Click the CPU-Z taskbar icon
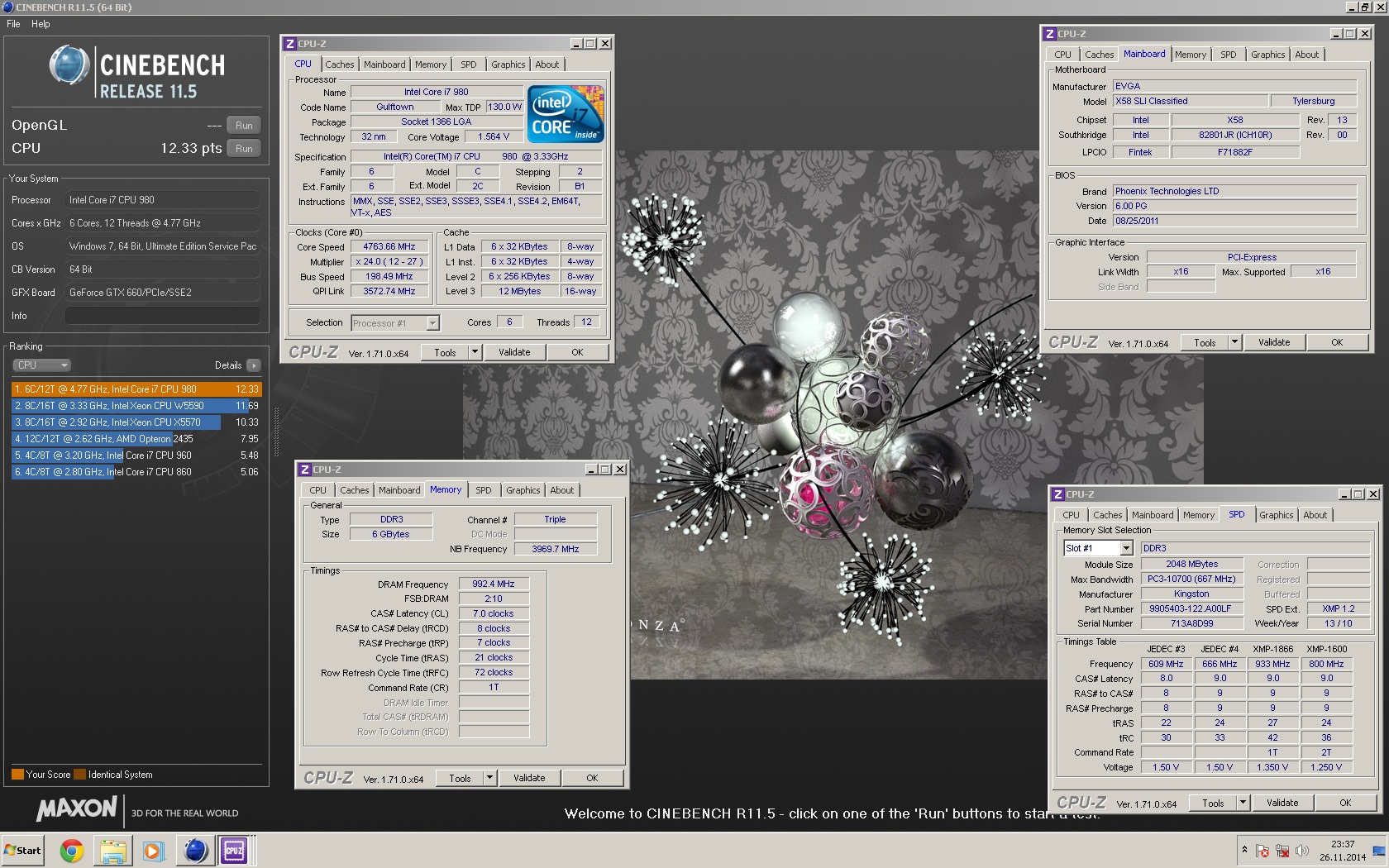Image resolution: width=1389 pixels, height=868 pixels. click(234, 851)
